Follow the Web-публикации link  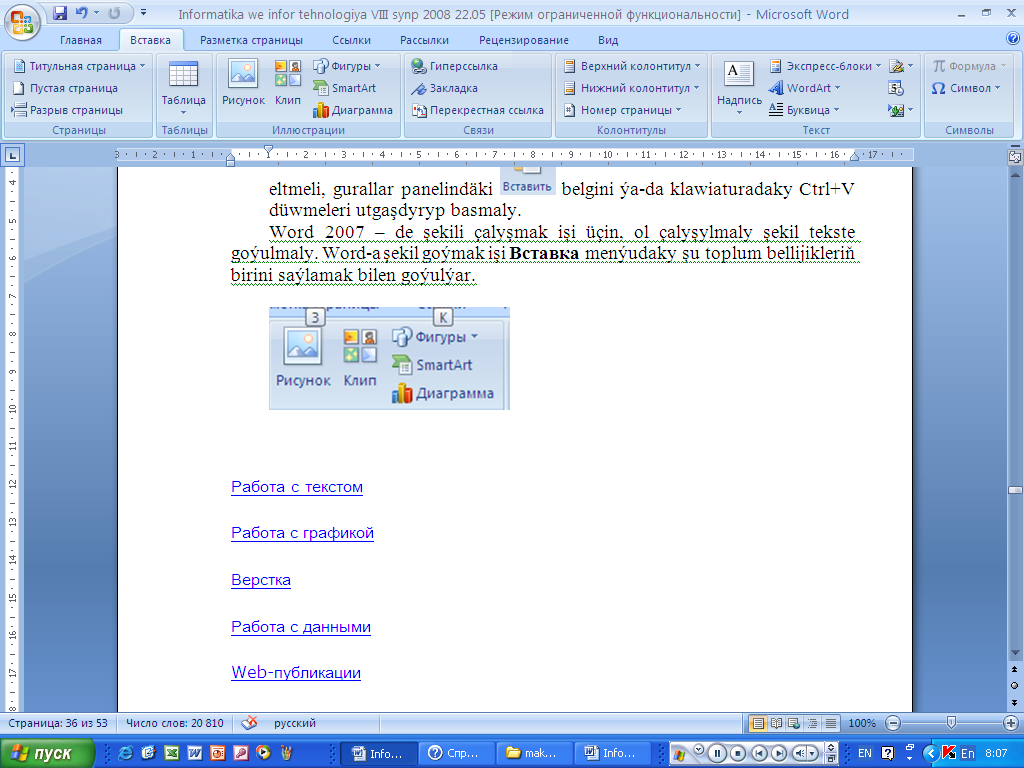point(296,673)
